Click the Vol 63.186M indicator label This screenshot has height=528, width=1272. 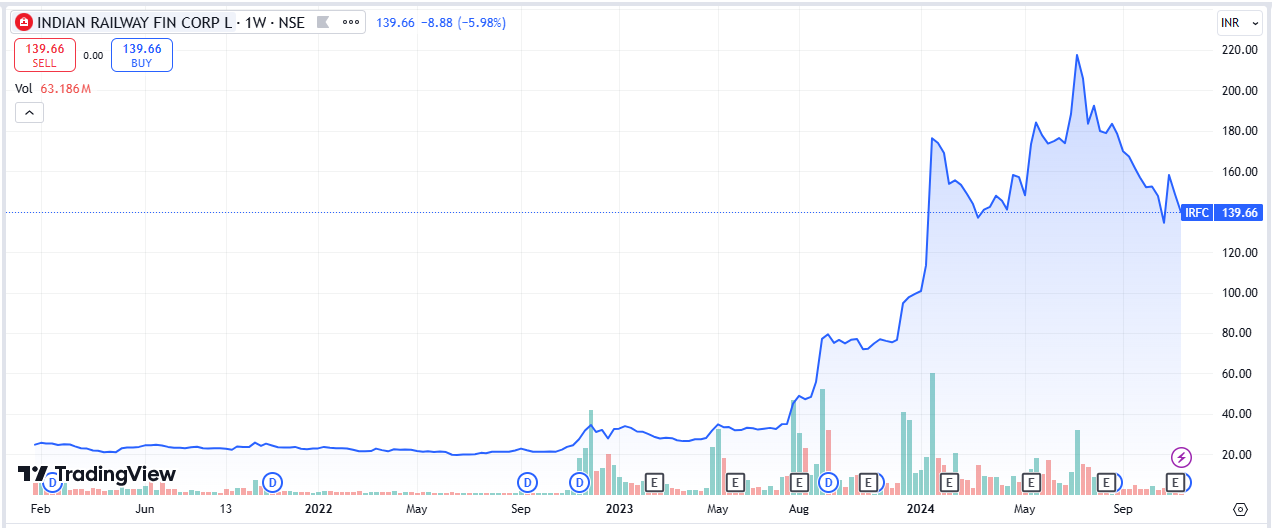[x=53, y=89]
